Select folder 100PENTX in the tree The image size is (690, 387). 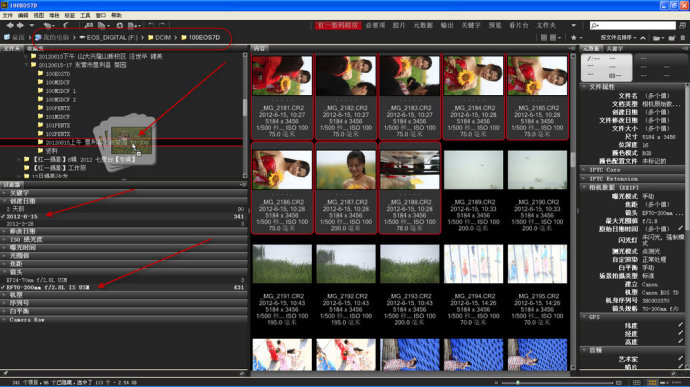click(58, 108)
